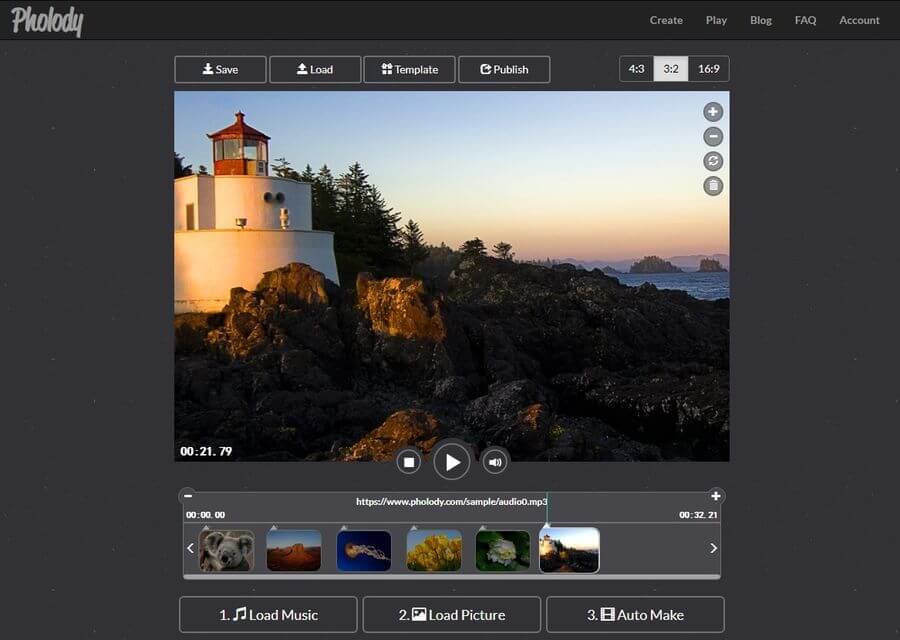Screen dimensions: 900x640
Task: Click the 00:00.00 timeline start time
Action: pyautogui.click(x=205, y=515)
